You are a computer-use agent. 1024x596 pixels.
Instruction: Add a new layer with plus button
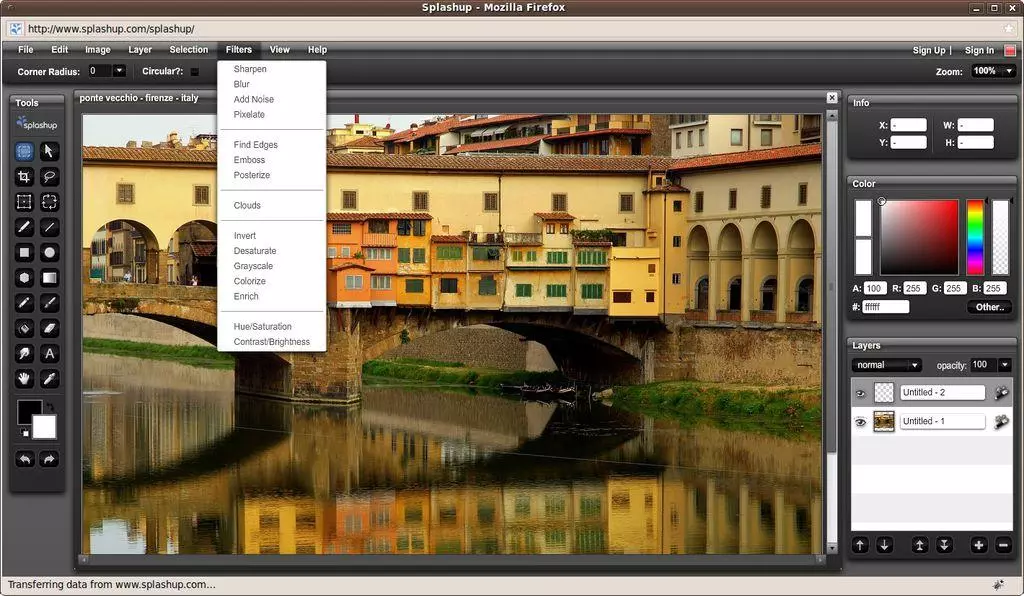click(x=979, y=545)
